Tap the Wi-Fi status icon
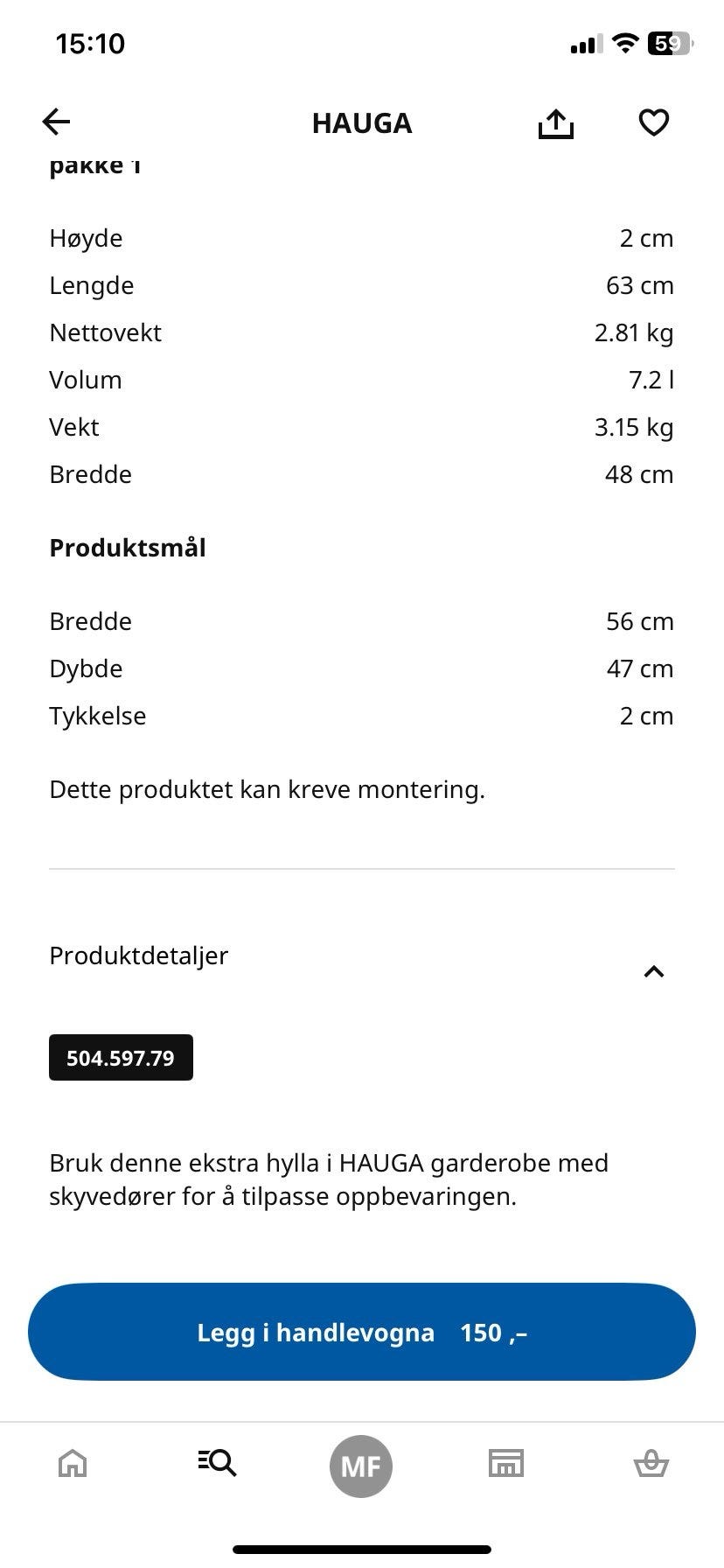The image size is (724, 1568). pyautogui.click(x=625, y=43)
